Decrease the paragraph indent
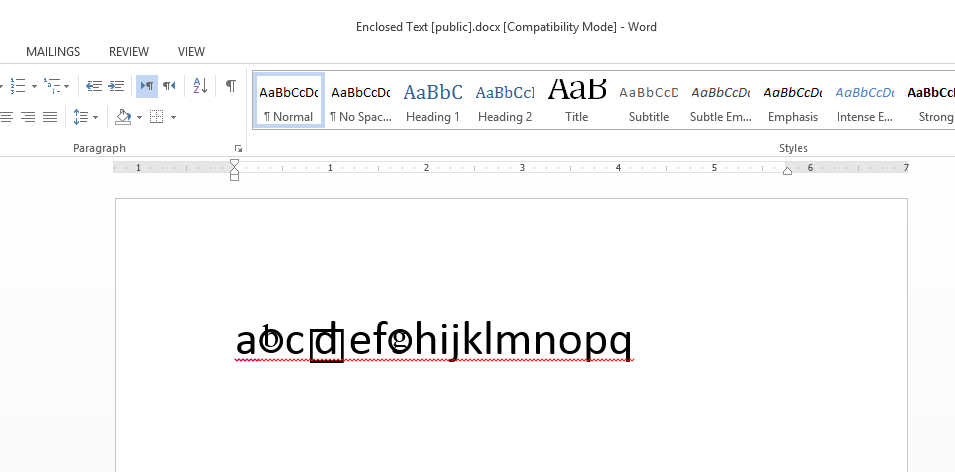The height and width of the screenshot is (472, 955). (x=94, y=86)
